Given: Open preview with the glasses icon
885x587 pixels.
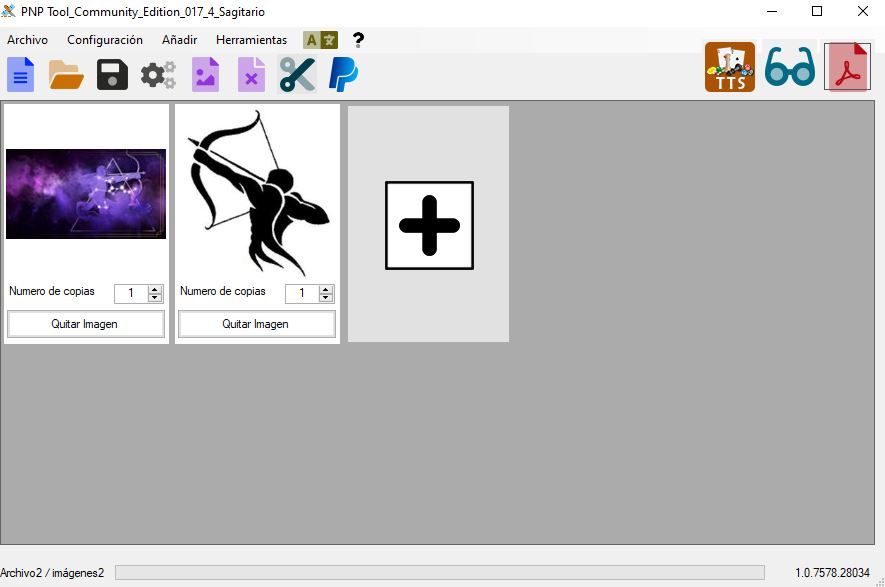Looking at the screenshot, I should (x=789, y=65).
